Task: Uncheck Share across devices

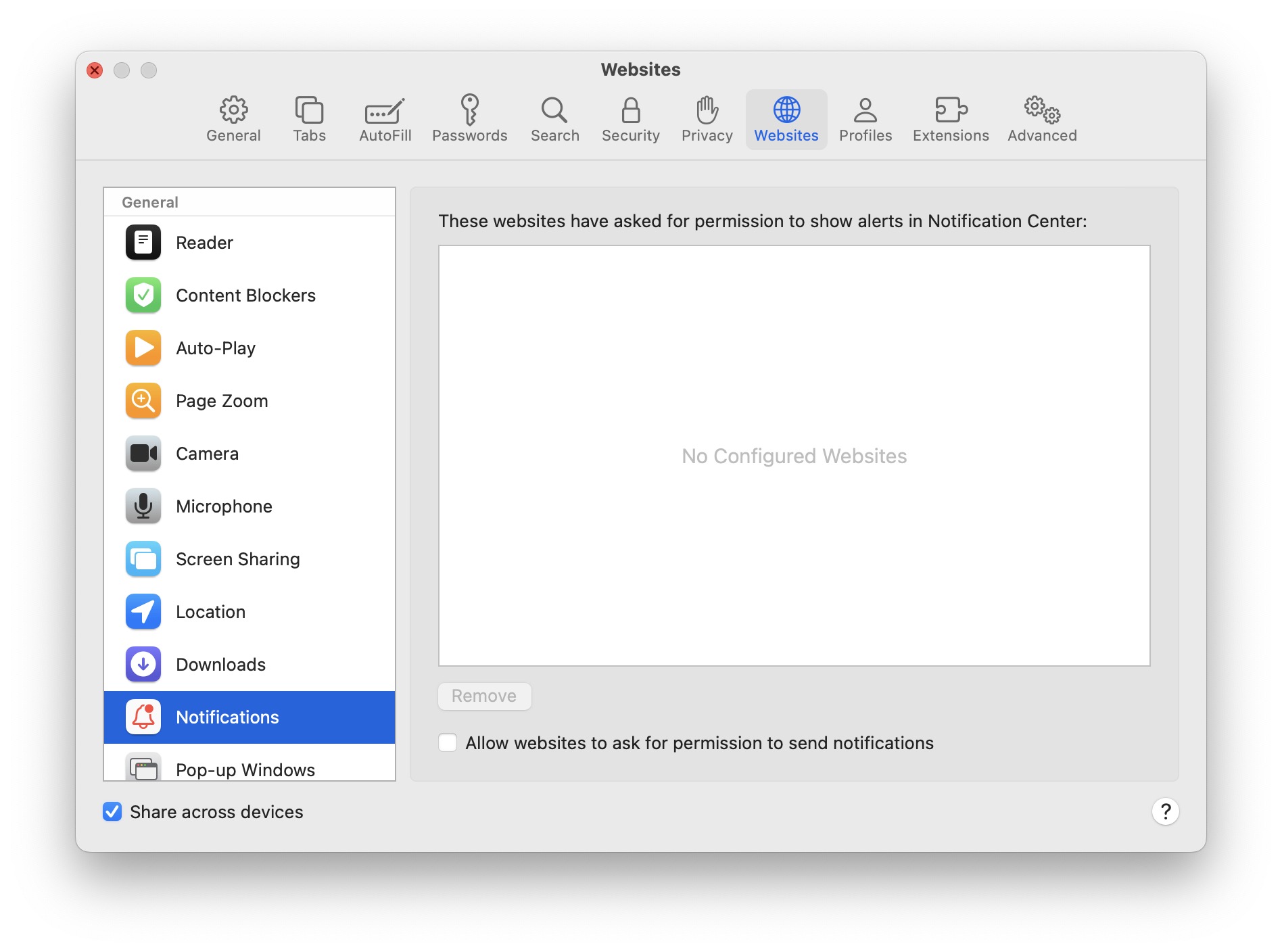Action: pos(112,811)
